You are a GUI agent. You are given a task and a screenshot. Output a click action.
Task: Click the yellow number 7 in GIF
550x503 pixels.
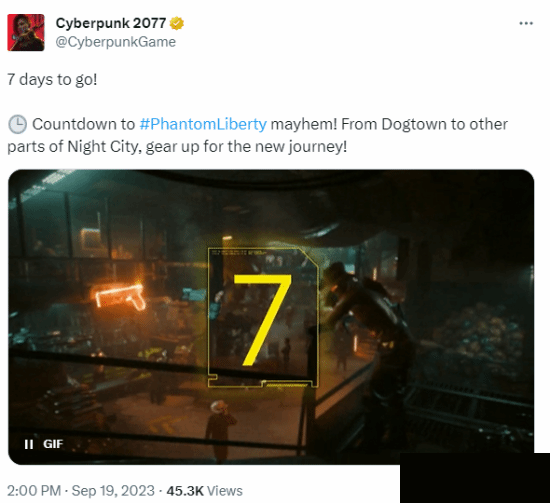pos(262,320)
